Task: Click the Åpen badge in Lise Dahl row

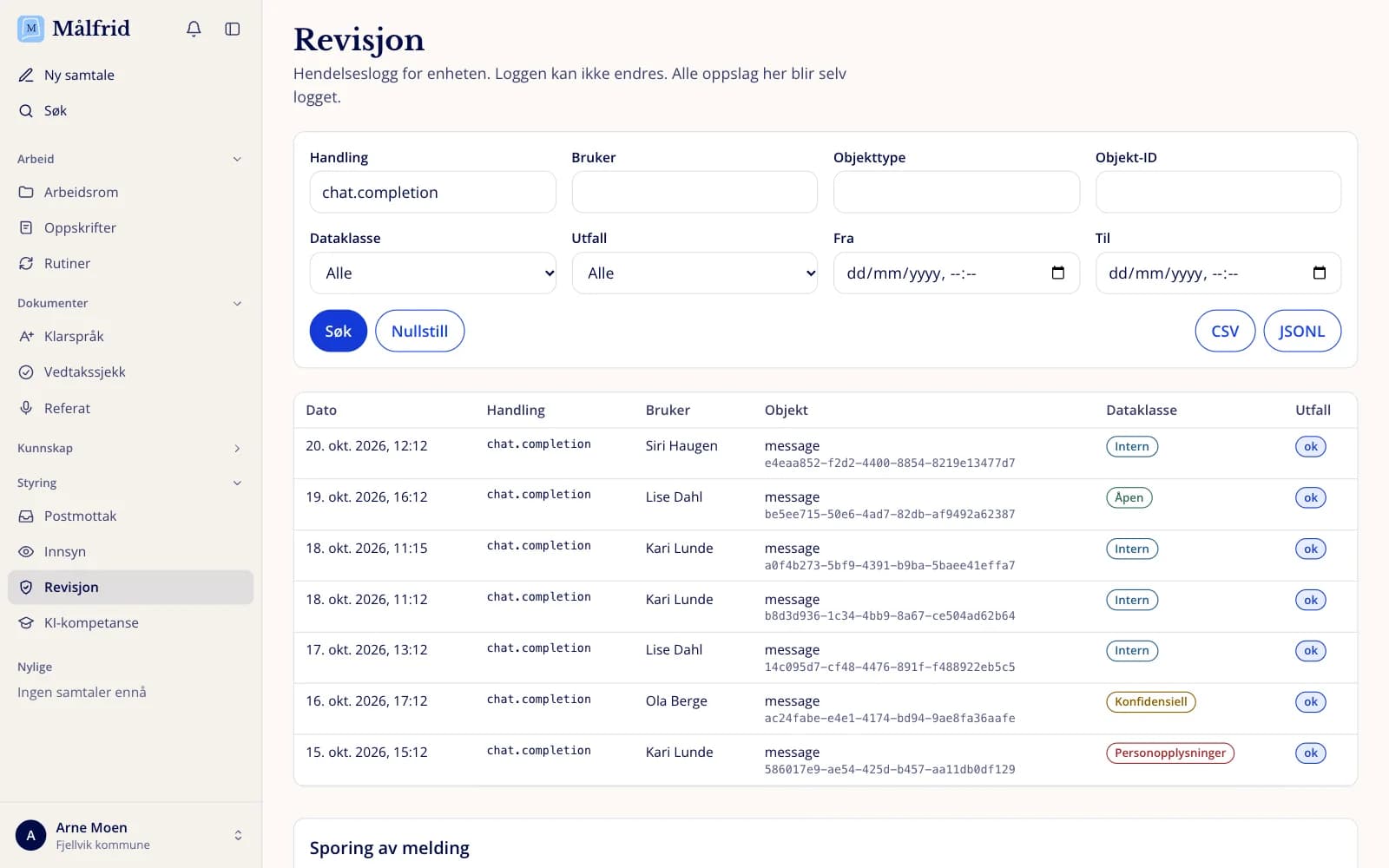Action: [x=1129, y=497]
